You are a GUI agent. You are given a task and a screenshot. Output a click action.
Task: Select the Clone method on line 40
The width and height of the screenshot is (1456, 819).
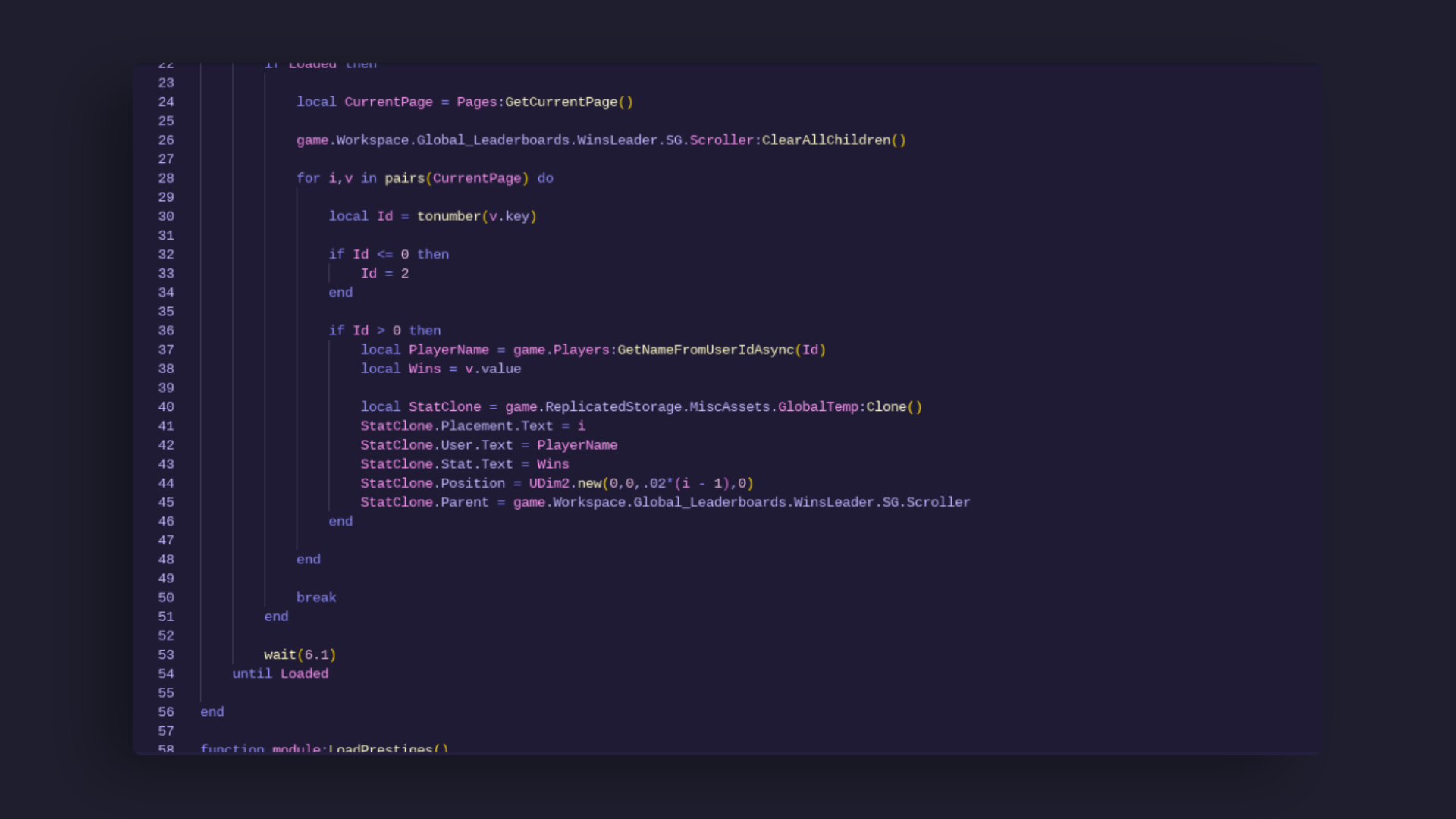coord(887,406)
